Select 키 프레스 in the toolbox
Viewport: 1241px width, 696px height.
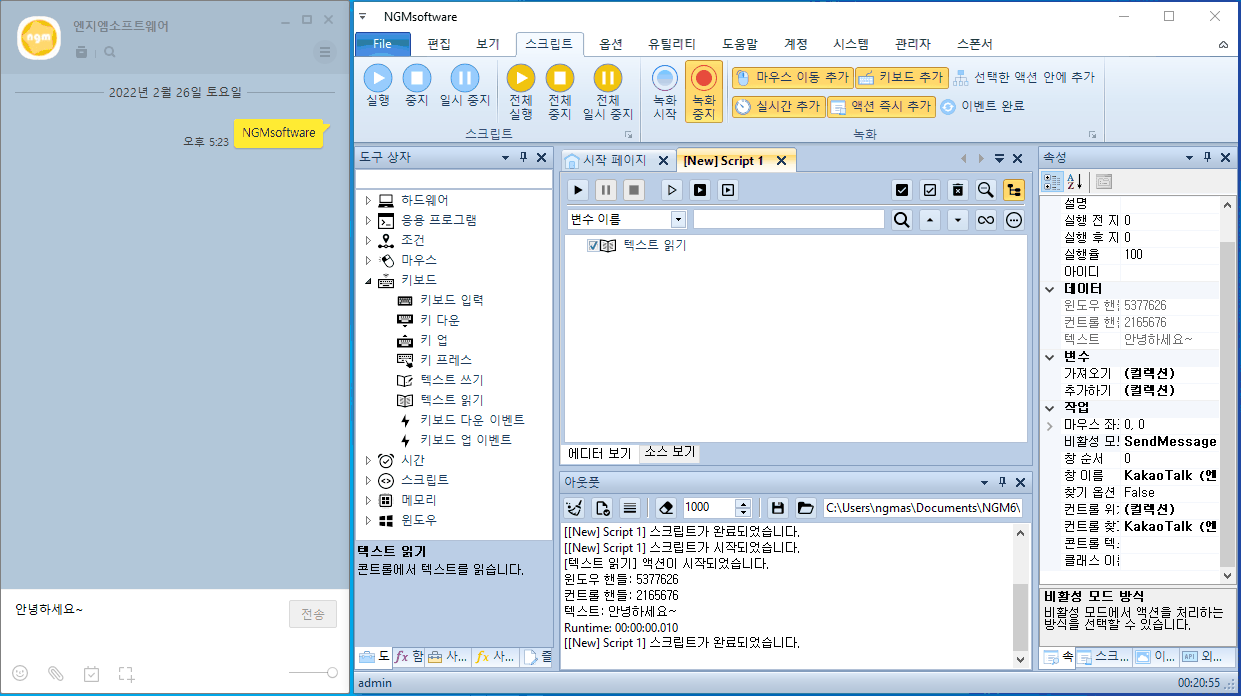pos(446,360)
